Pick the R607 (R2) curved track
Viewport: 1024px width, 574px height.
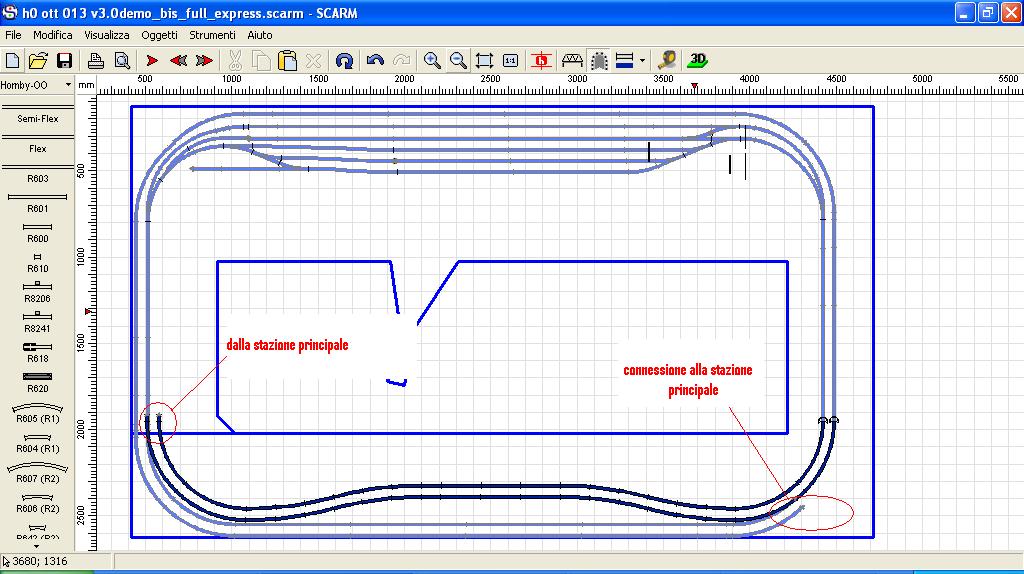(x=37, y=473)
